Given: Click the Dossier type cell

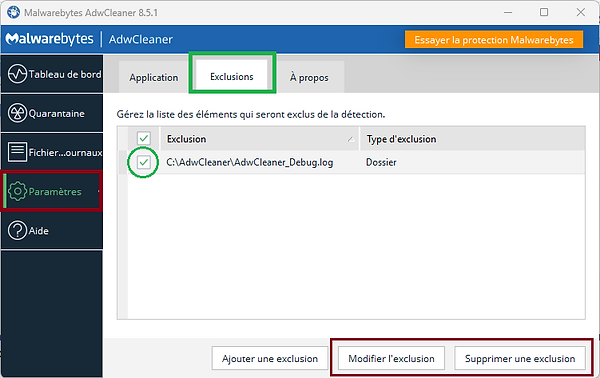Looking at the screenshot, I should pyautogui.click(x=381, y=162).
